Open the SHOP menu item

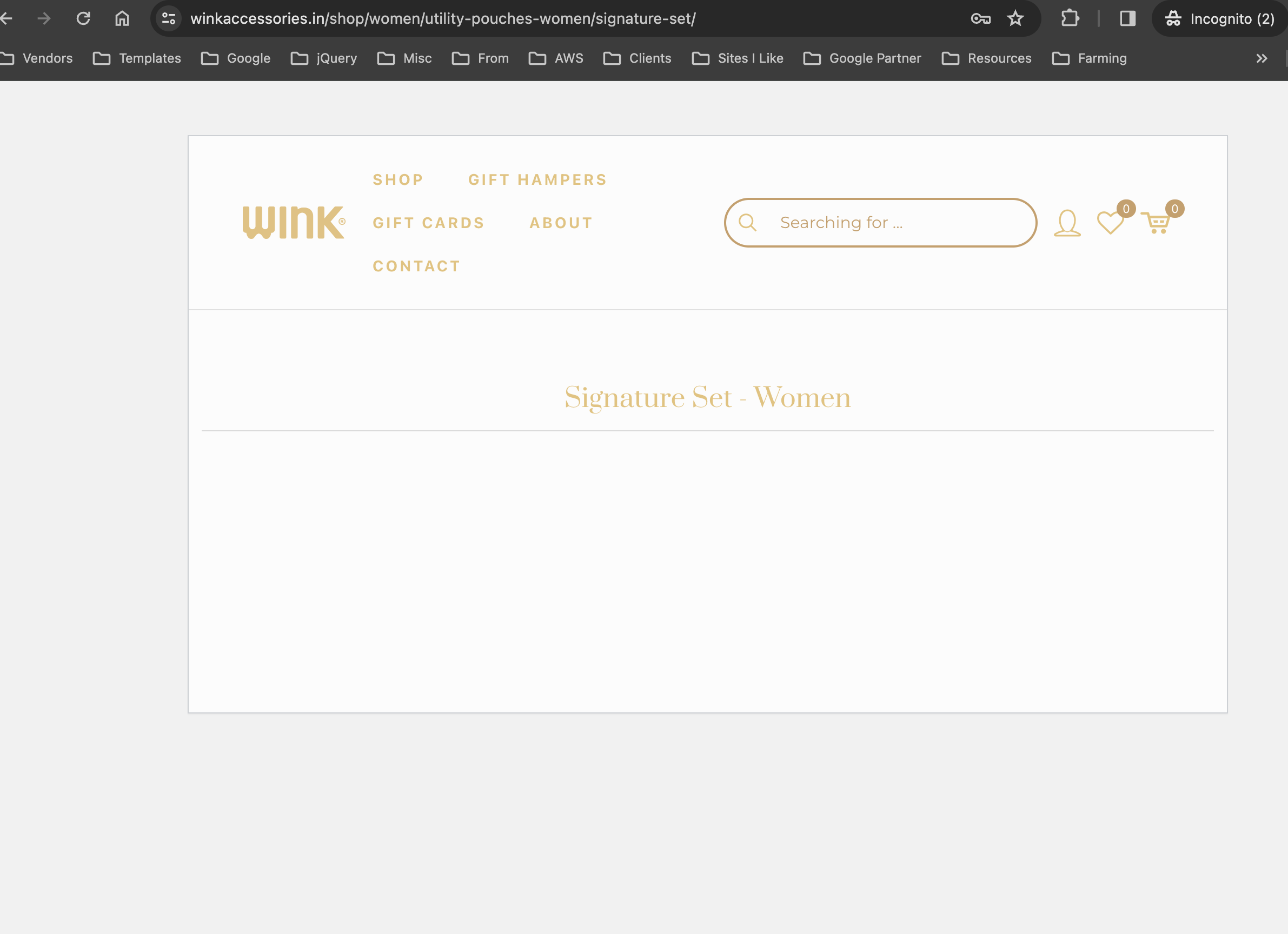tap(398, 180)
